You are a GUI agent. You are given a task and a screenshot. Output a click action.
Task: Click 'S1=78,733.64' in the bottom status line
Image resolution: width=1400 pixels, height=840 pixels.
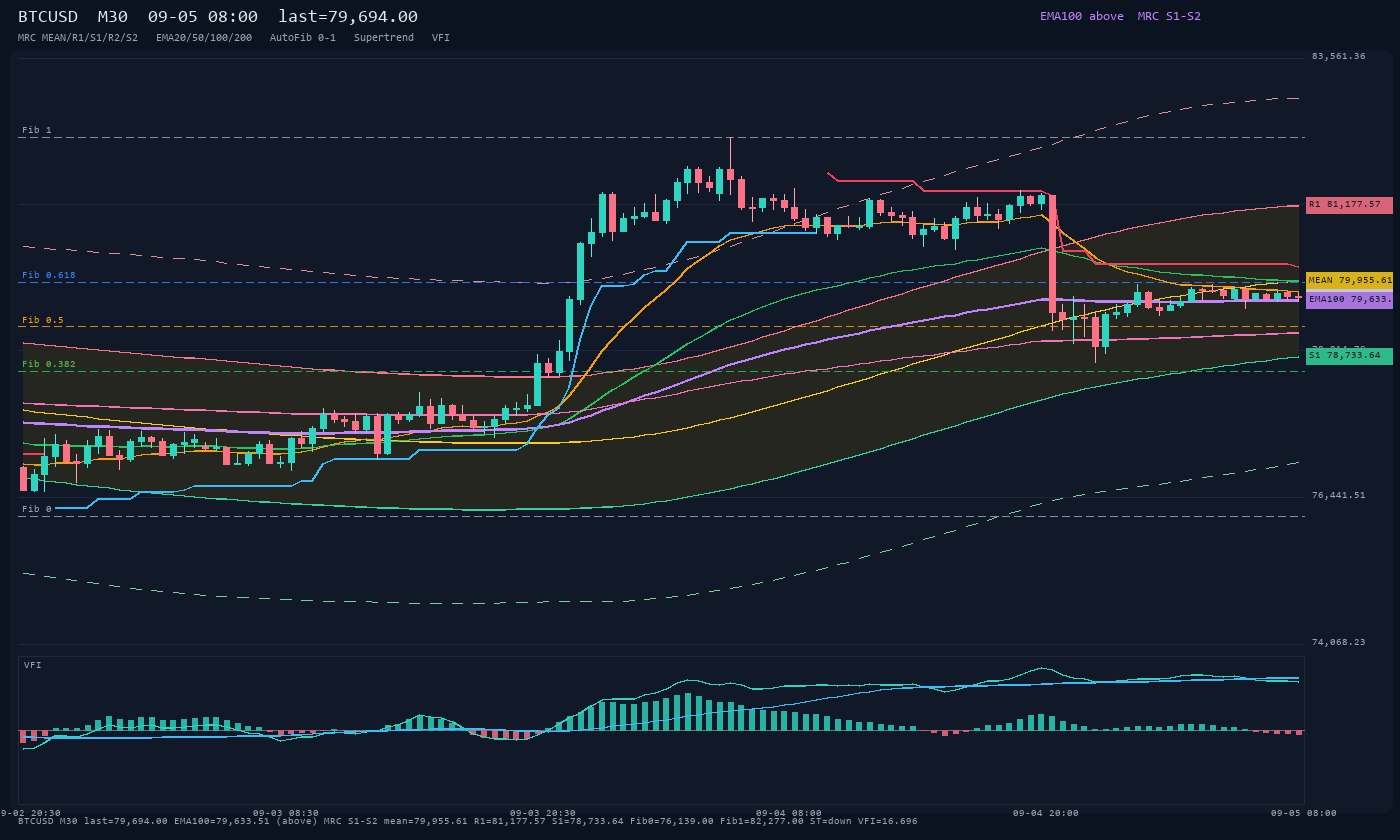[589, 821]
